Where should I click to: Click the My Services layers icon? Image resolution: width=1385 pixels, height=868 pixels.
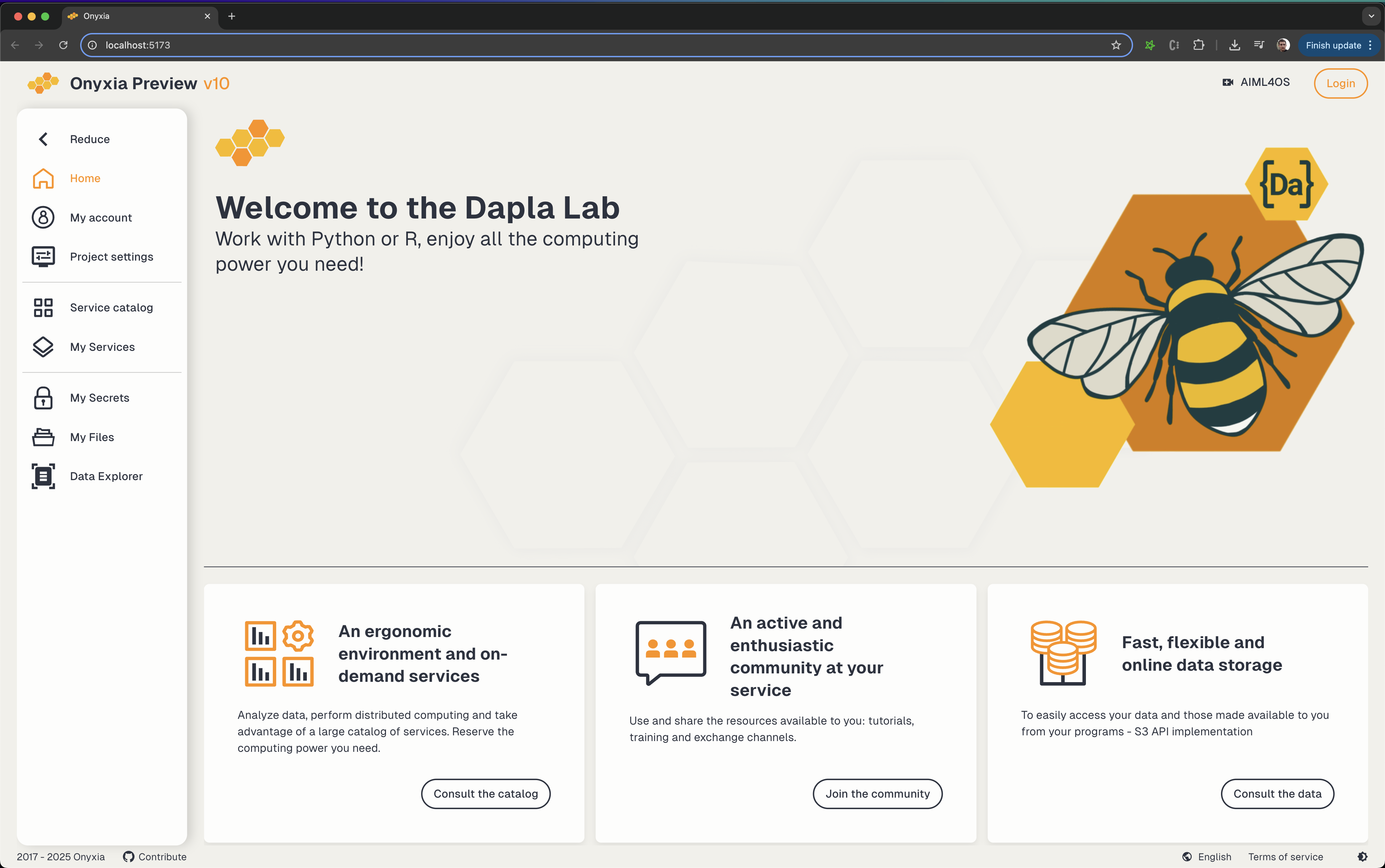pyautogui.click(x=43, y=347)
